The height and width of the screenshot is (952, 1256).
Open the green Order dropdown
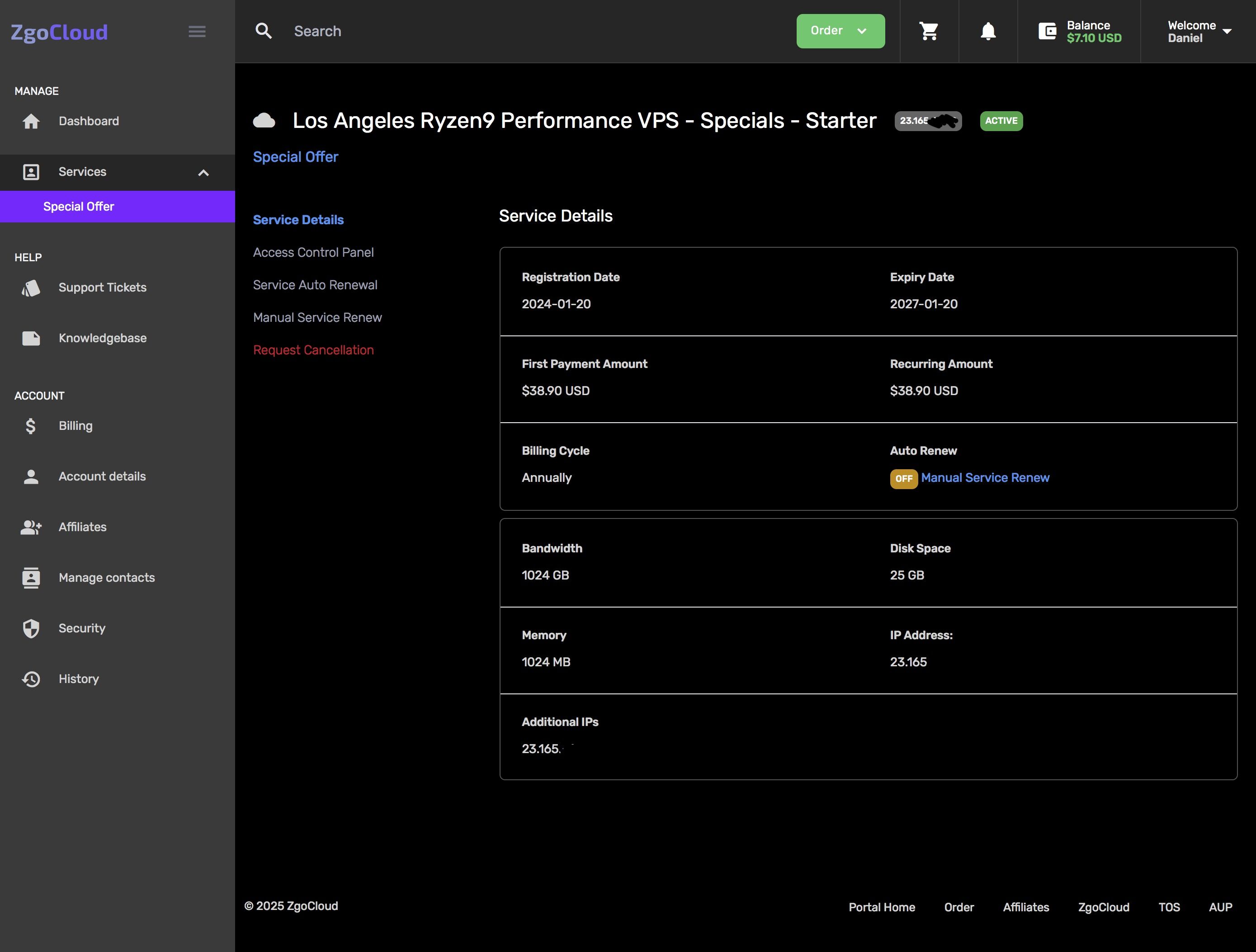(x=840, y=31)
